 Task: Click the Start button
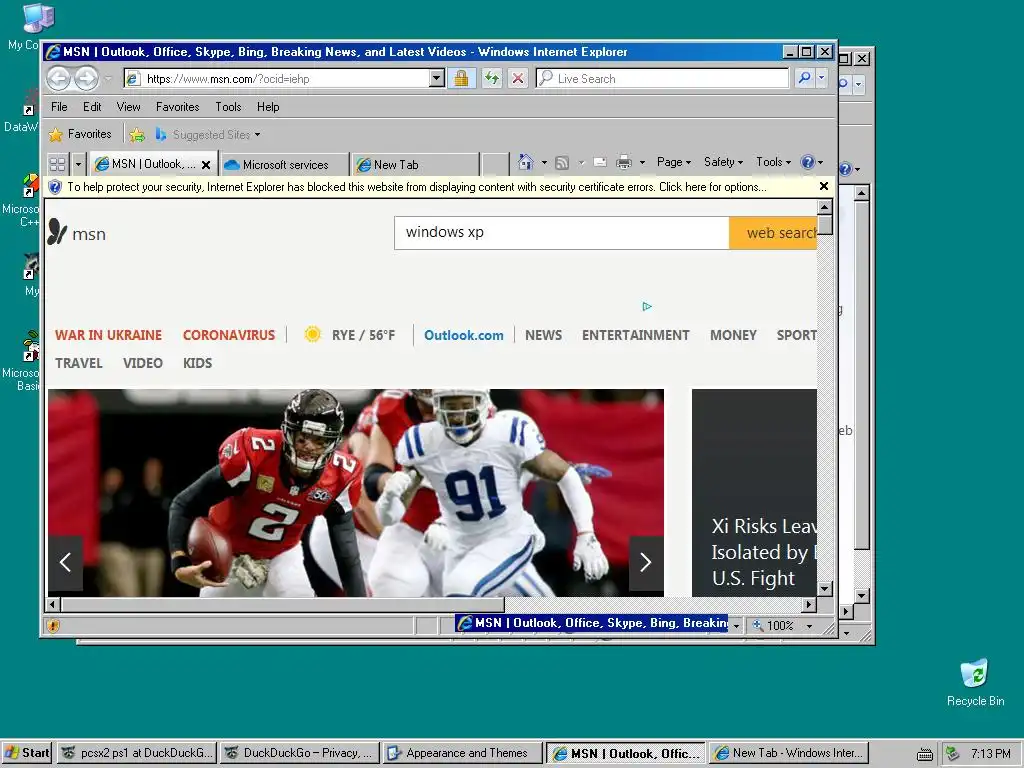(27, 753)
